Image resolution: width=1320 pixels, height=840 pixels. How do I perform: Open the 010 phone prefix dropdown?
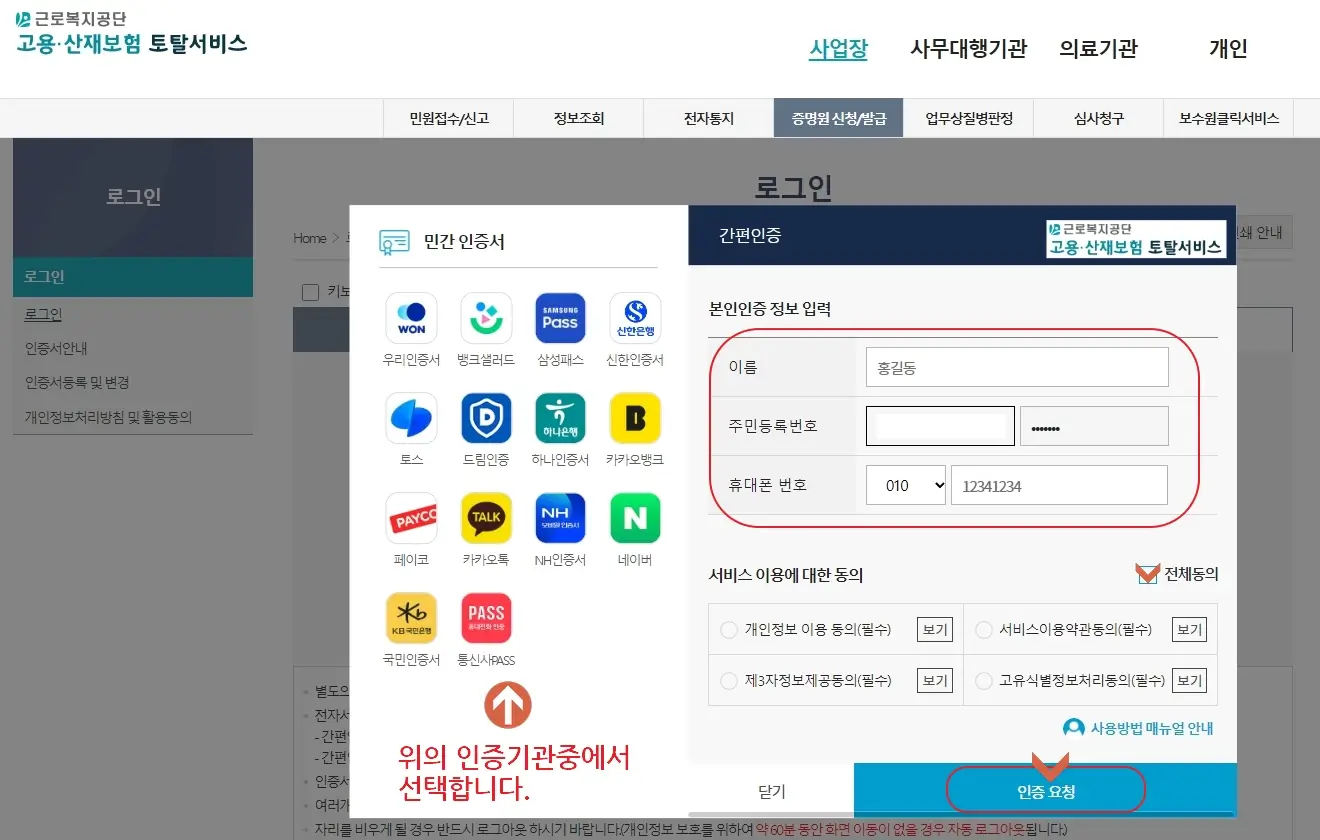point(906,485)
